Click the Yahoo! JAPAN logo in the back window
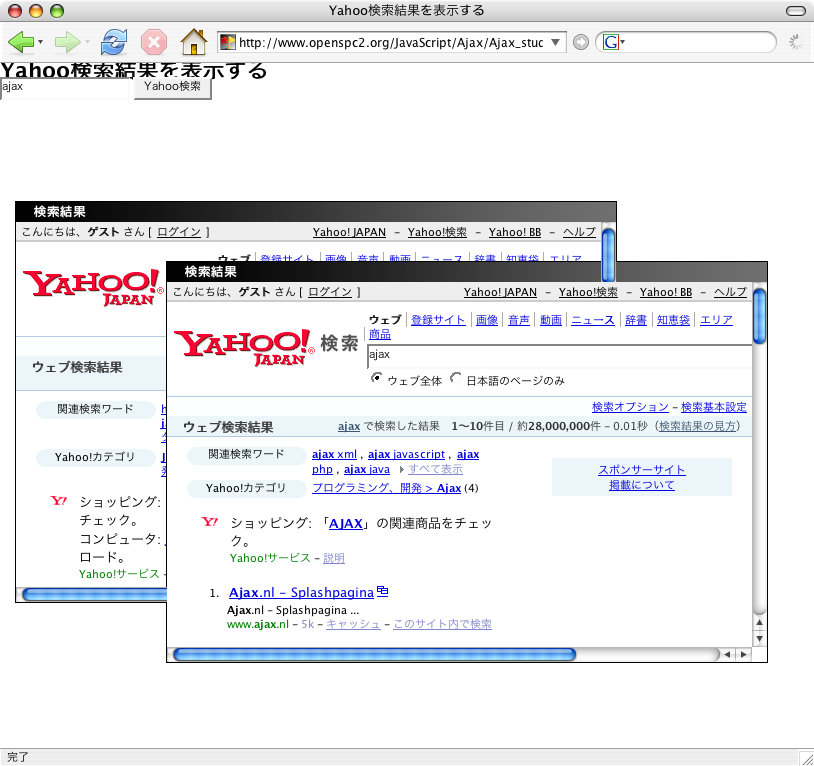This screenshot has width=814, height=766. click(93, 287)
